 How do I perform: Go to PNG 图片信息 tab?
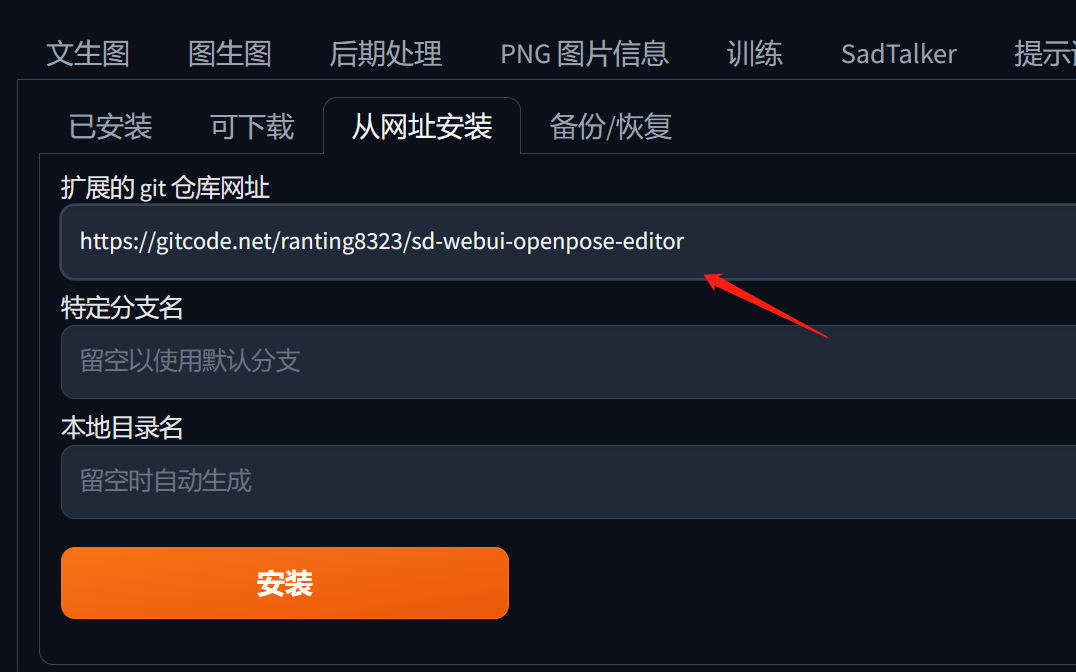point(585,54)
